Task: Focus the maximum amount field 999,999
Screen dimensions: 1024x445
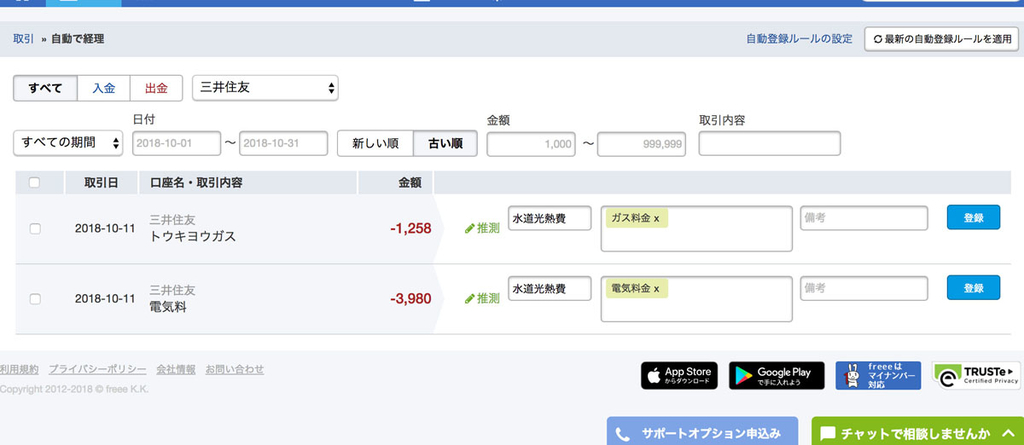Action: click(x=641, y=144)
